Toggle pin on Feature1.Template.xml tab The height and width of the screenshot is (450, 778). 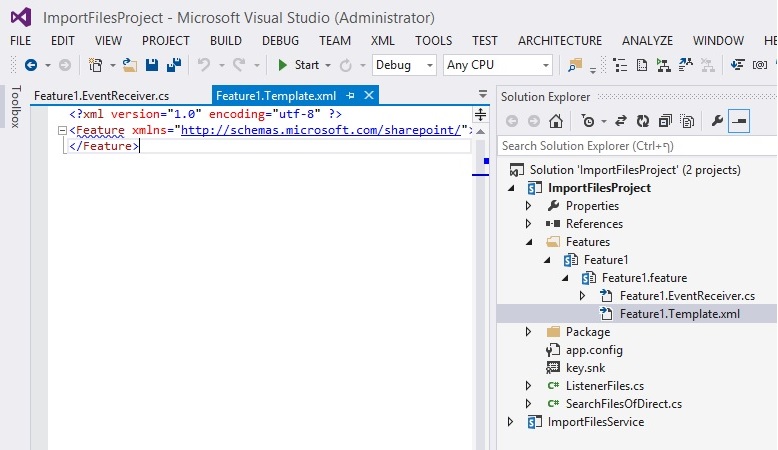coord(350,96)
